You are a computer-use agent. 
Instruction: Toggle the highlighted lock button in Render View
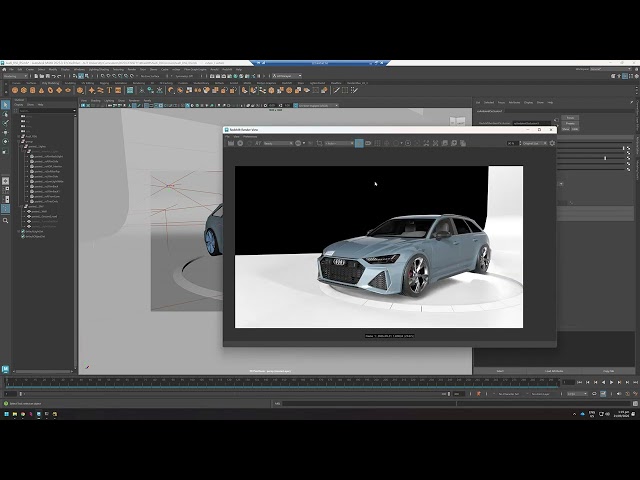359,143
